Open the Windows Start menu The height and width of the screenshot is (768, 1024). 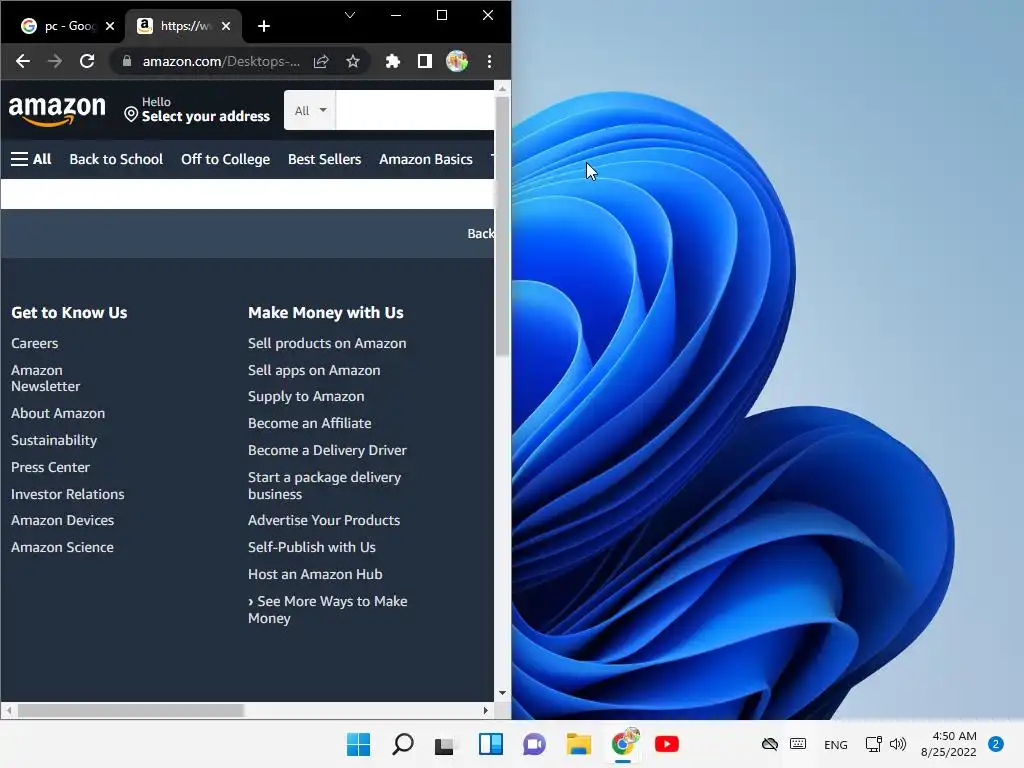coord(358,744)
